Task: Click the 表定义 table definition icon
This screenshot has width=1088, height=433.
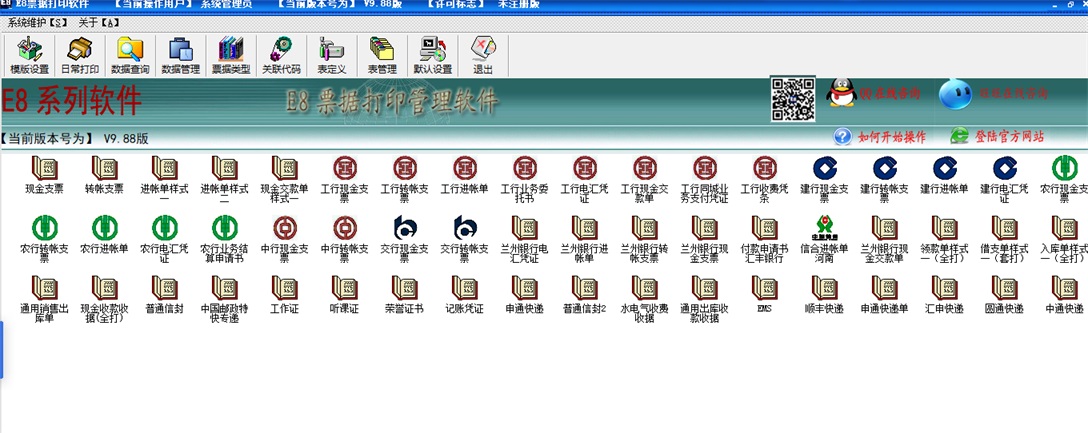Action: click(x=331, y=55)
